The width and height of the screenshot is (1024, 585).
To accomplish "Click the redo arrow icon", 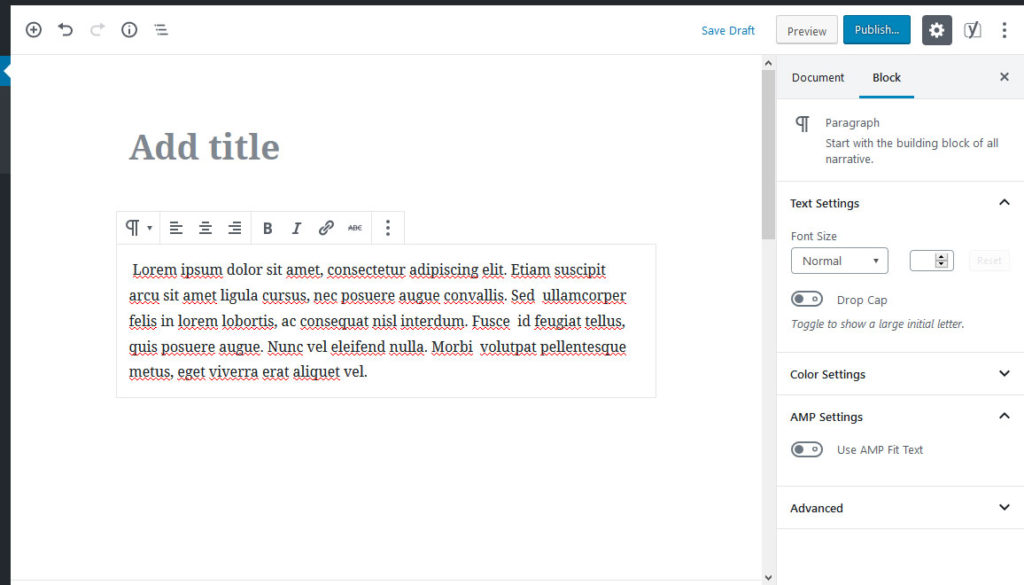I will (x=97, y=29).
